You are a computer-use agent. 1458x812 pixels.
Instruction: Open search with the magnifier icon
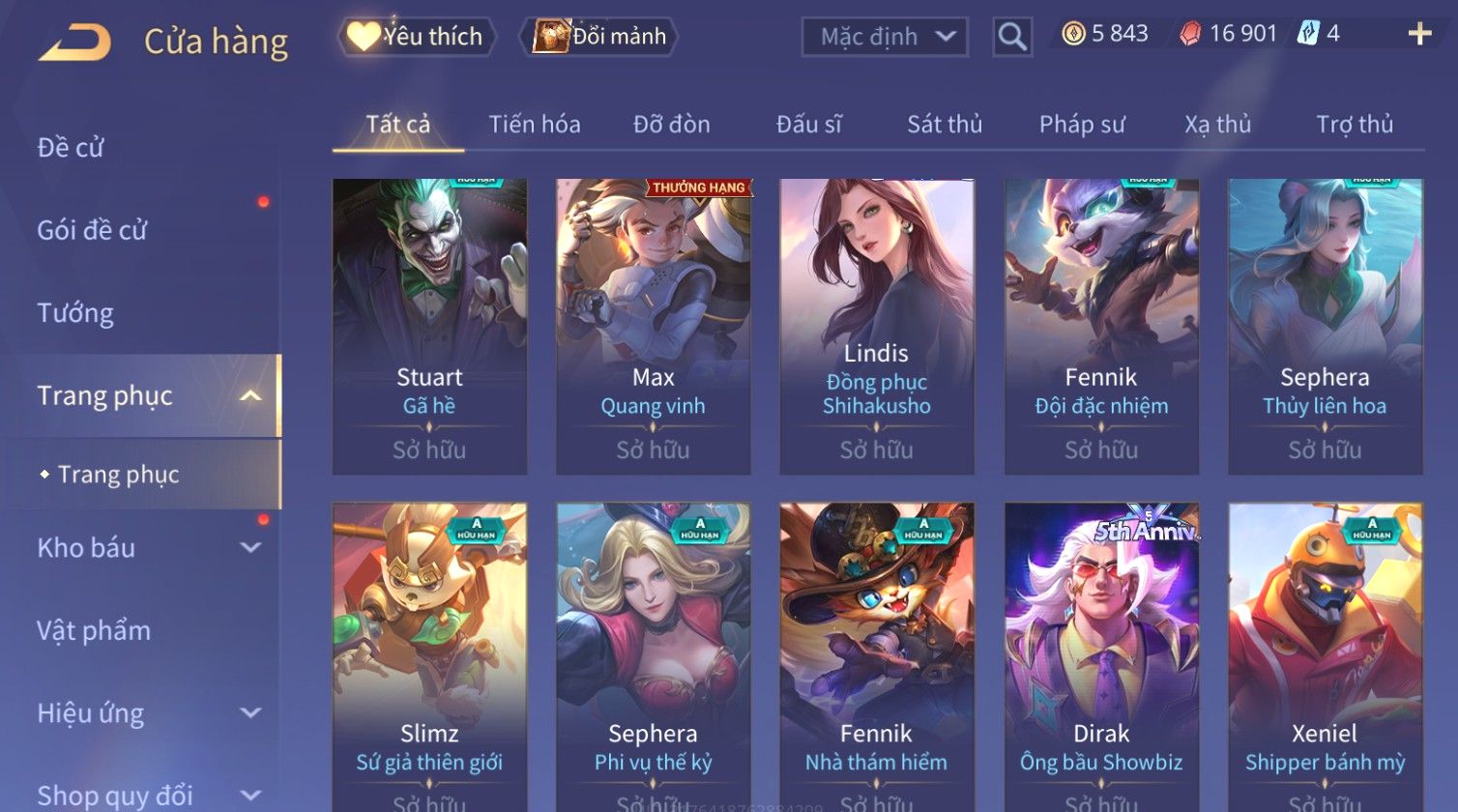pos(1012,37)
